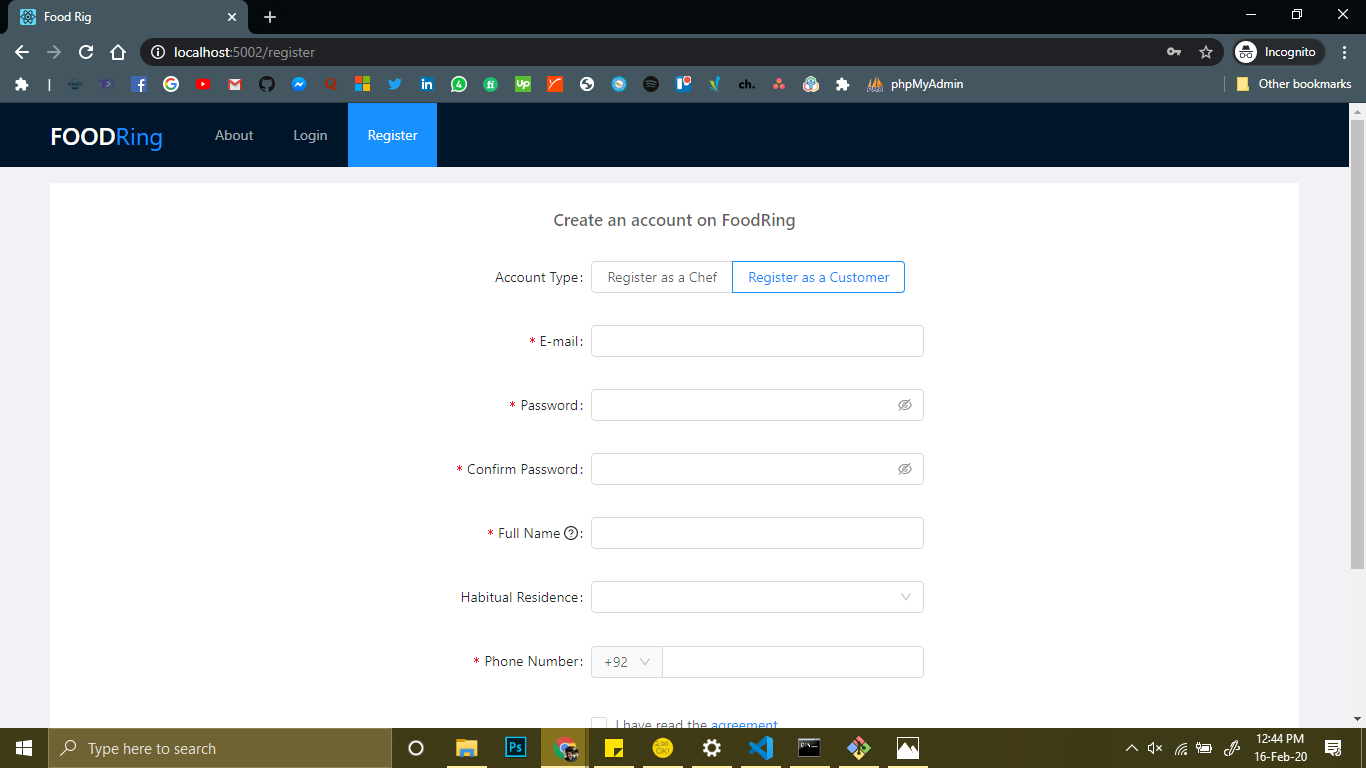Open the Gmail bookmark
The height and width of the screenshot is (768, 1366).
(x=235, y=84)
